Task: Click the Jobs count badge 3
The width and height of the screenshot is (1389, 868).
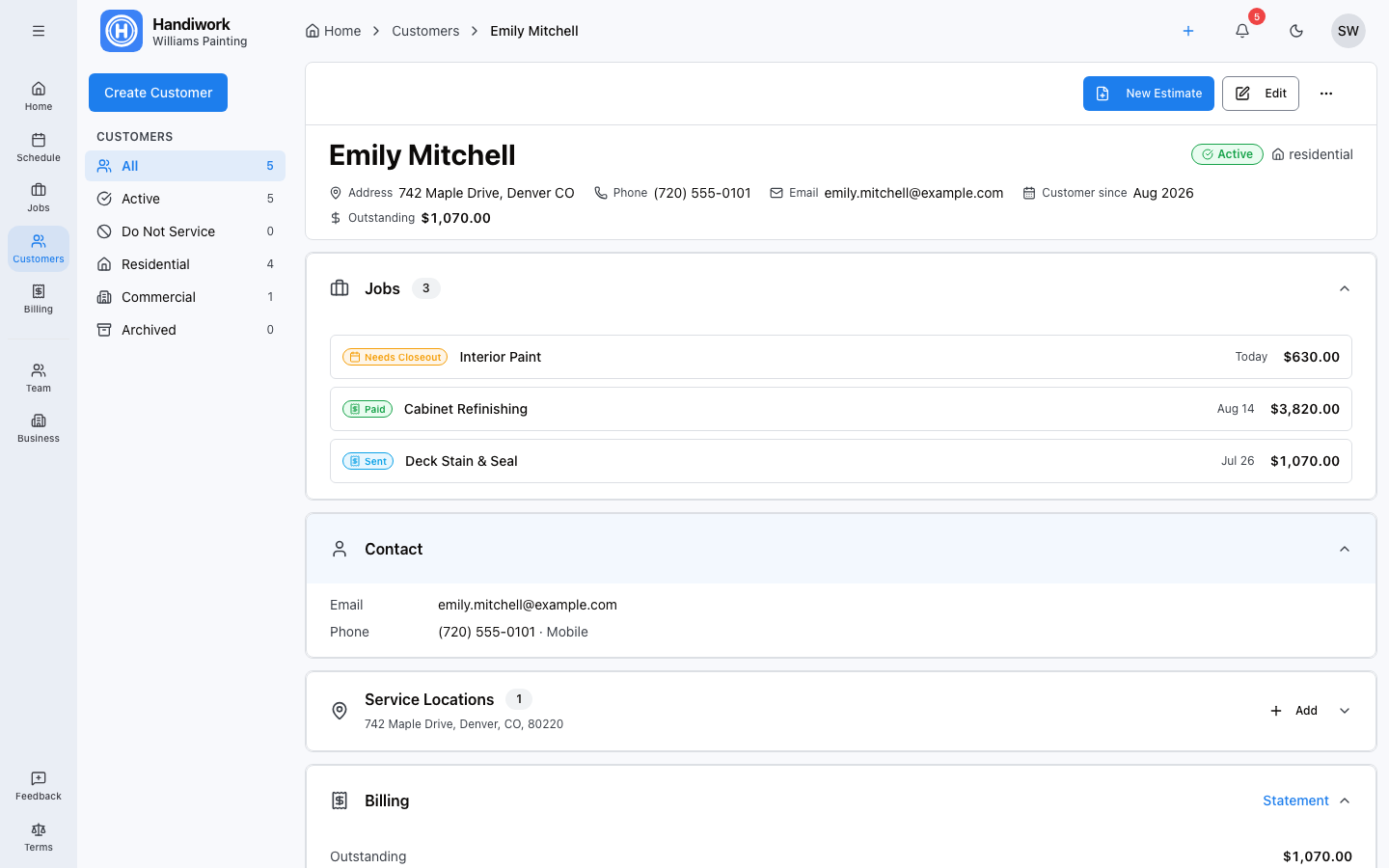Action: click(x=426, y=288)
